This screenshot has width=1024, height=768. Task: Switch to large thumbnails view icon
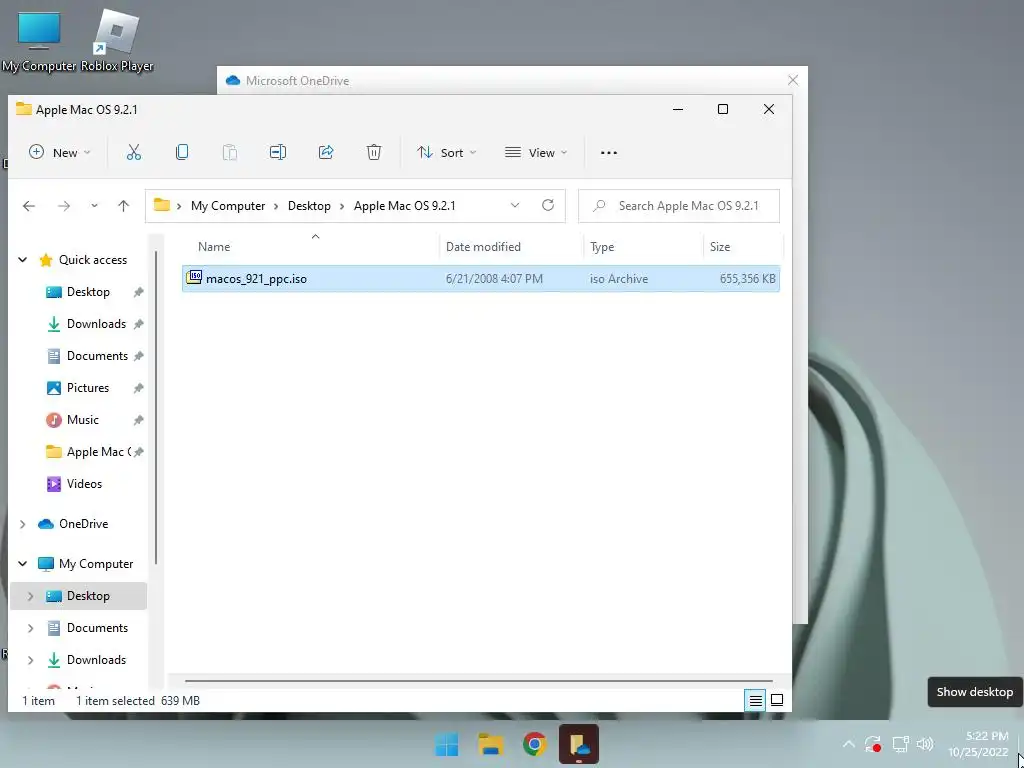tap(776, 701)
